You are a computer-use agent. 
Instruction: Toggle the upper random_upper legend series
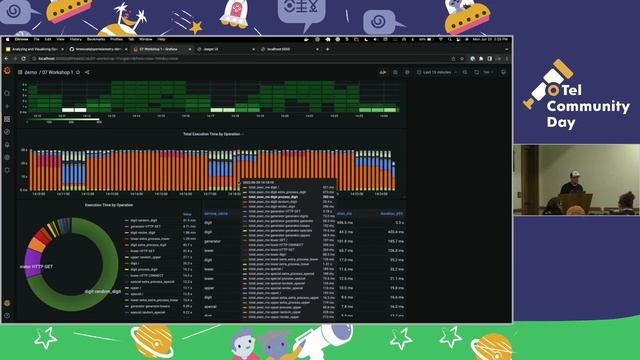[x=146, y=257]
